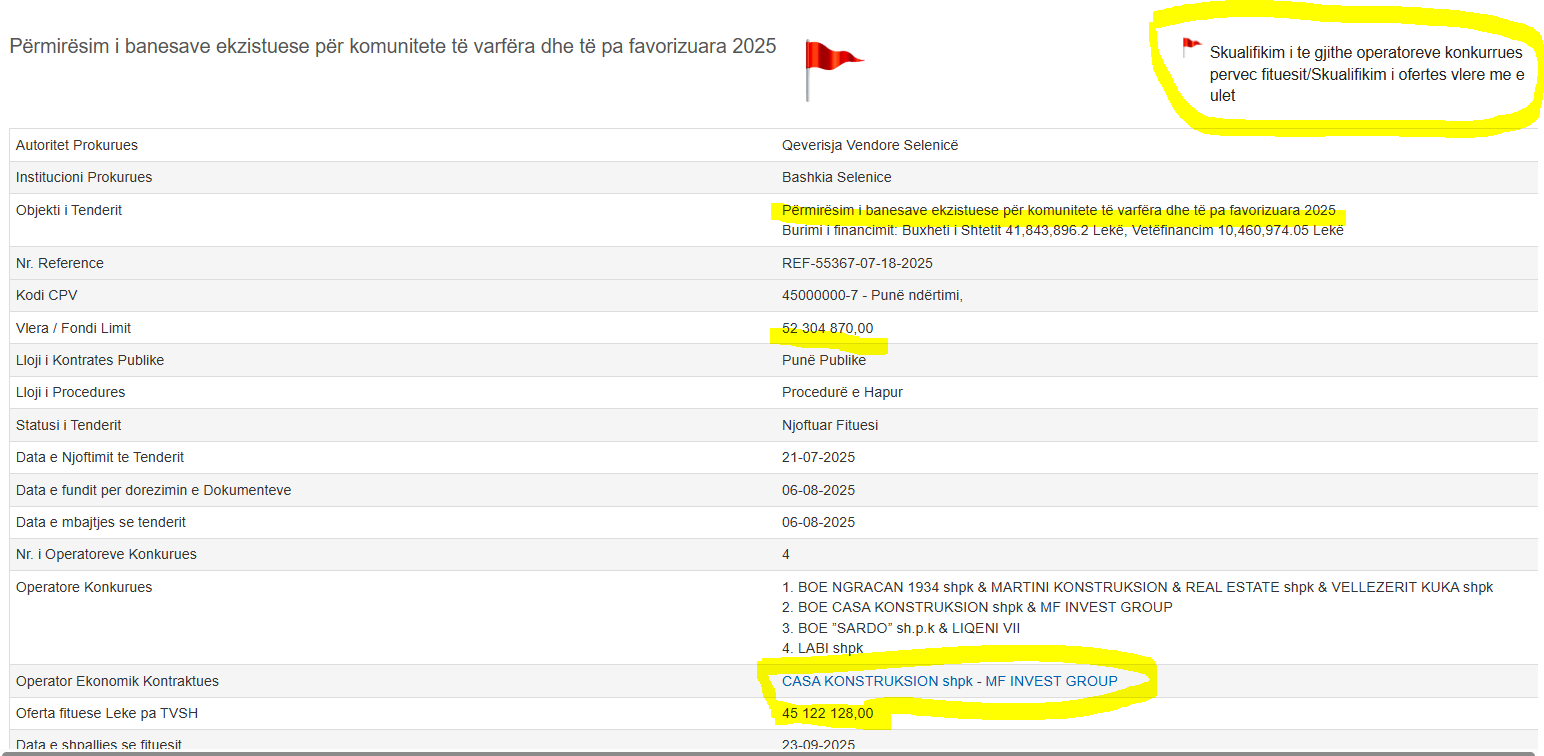Open the CASA KONSTRUKSION shpk - MF INVEST GROUP link
Image resolution: width=1544 pixels, height=756 pixels.
click(949, 681)
